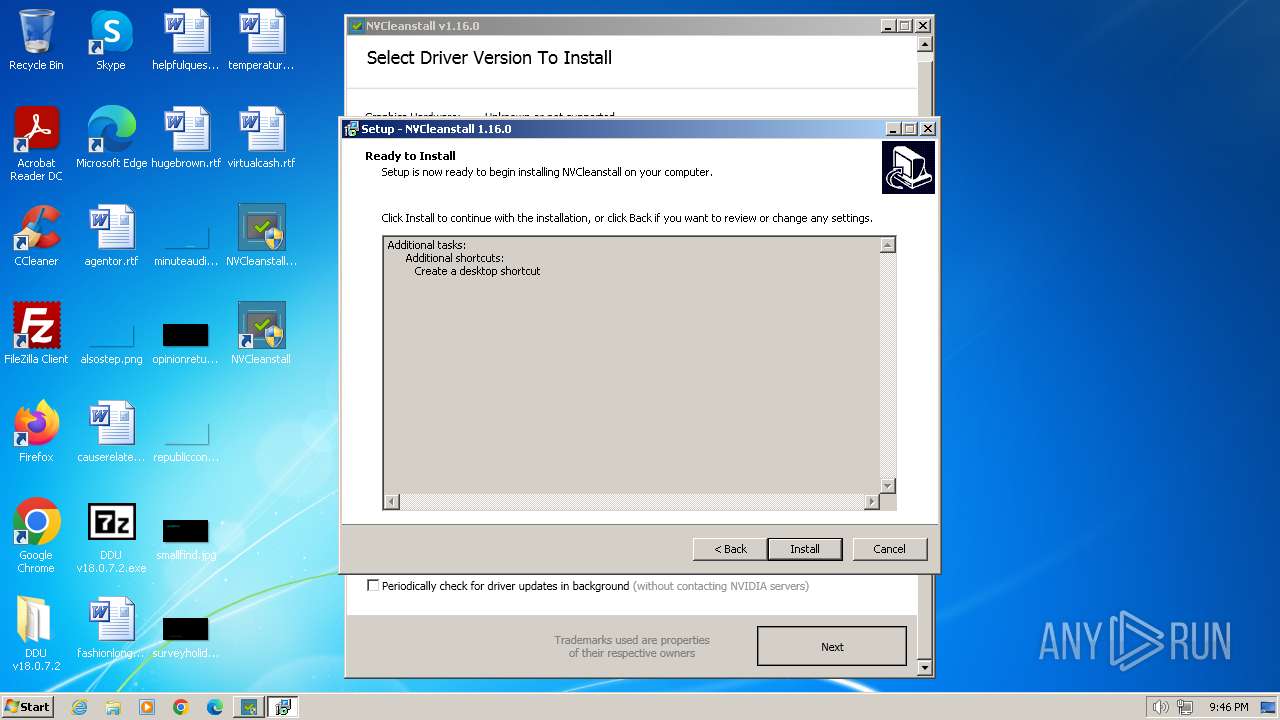Click the summary box's scroll-down arrow
Screen dimensions: 1280x720
[x=887, y=486]
